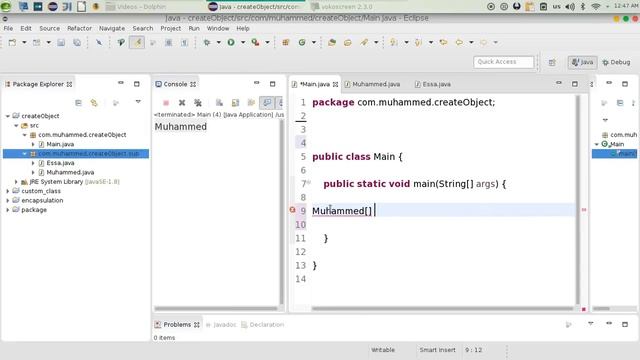
Task: Select Muhammed.java in Package Explorer
Action: [70, 173]
